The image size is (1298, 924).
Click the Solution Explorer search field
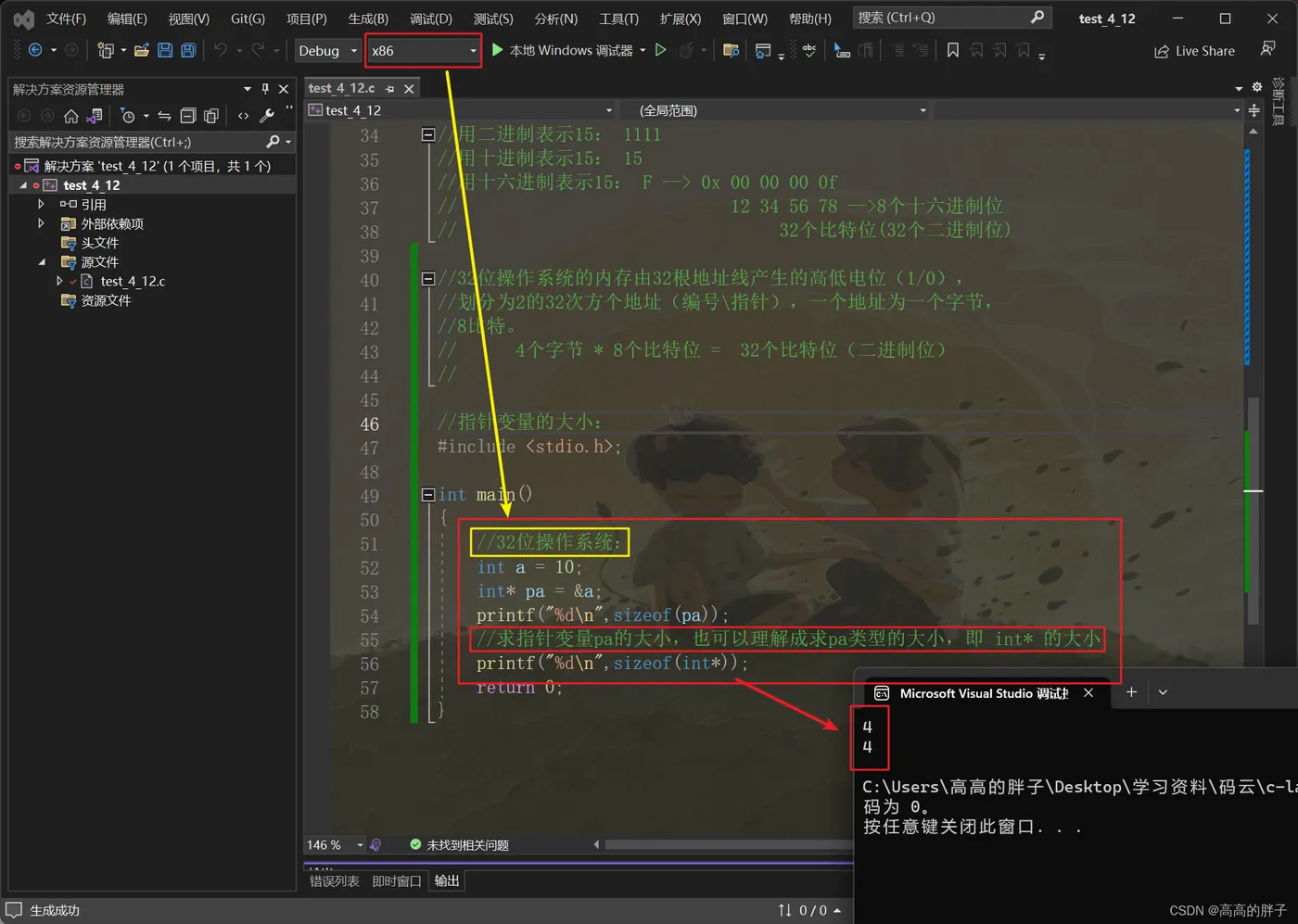click(152, 142)
